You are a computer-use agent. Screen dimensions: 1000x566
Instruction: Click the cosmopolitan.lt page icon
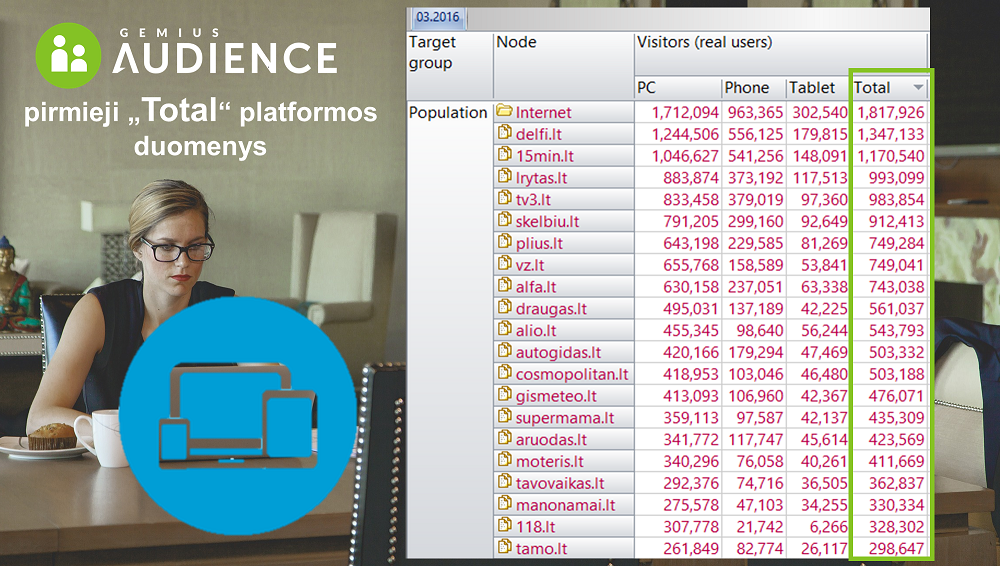pyautogui.click(x=504, y=373)
